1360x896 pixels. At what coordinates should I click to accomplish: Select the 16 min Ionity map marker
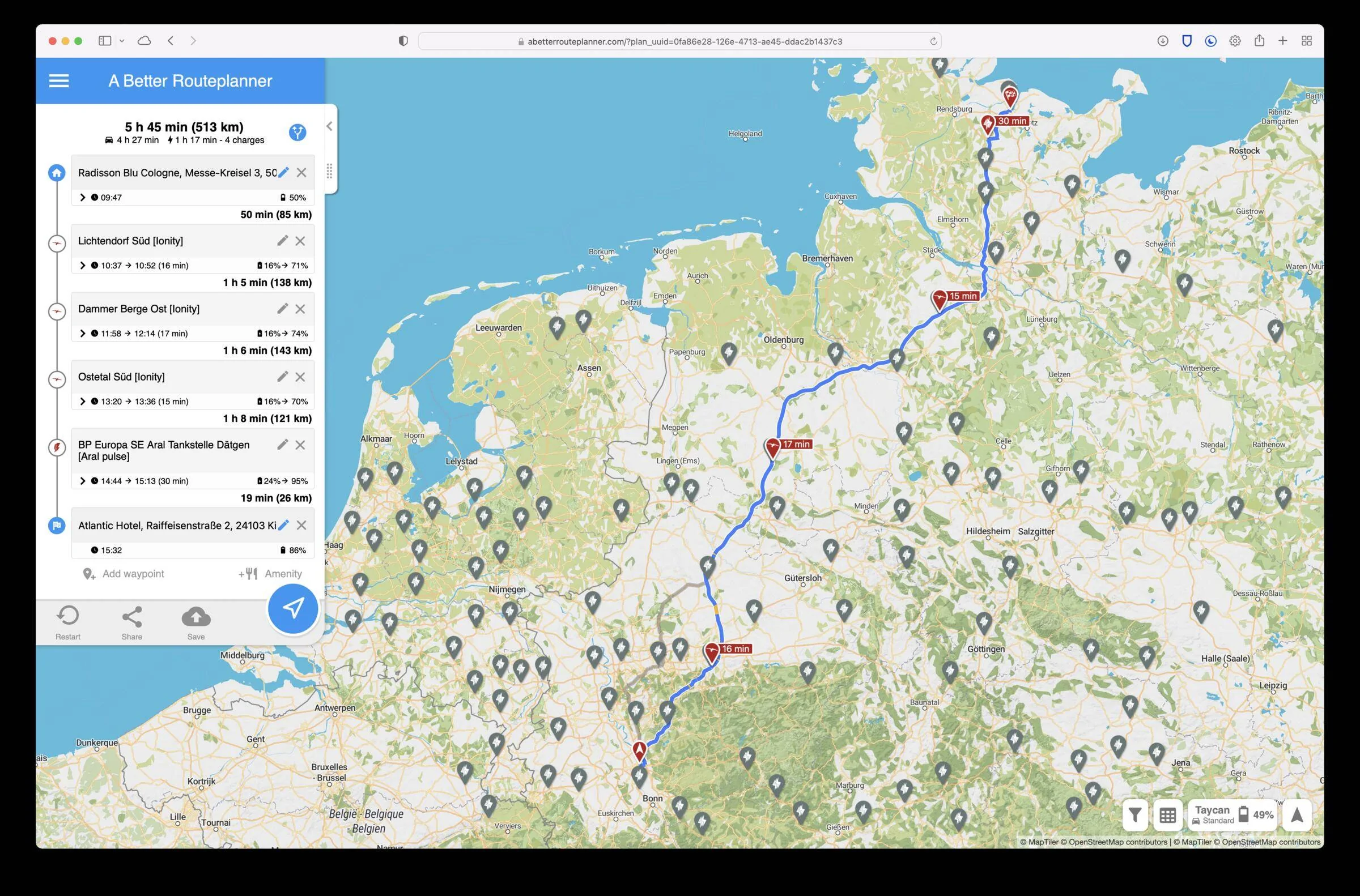[712, 652]
